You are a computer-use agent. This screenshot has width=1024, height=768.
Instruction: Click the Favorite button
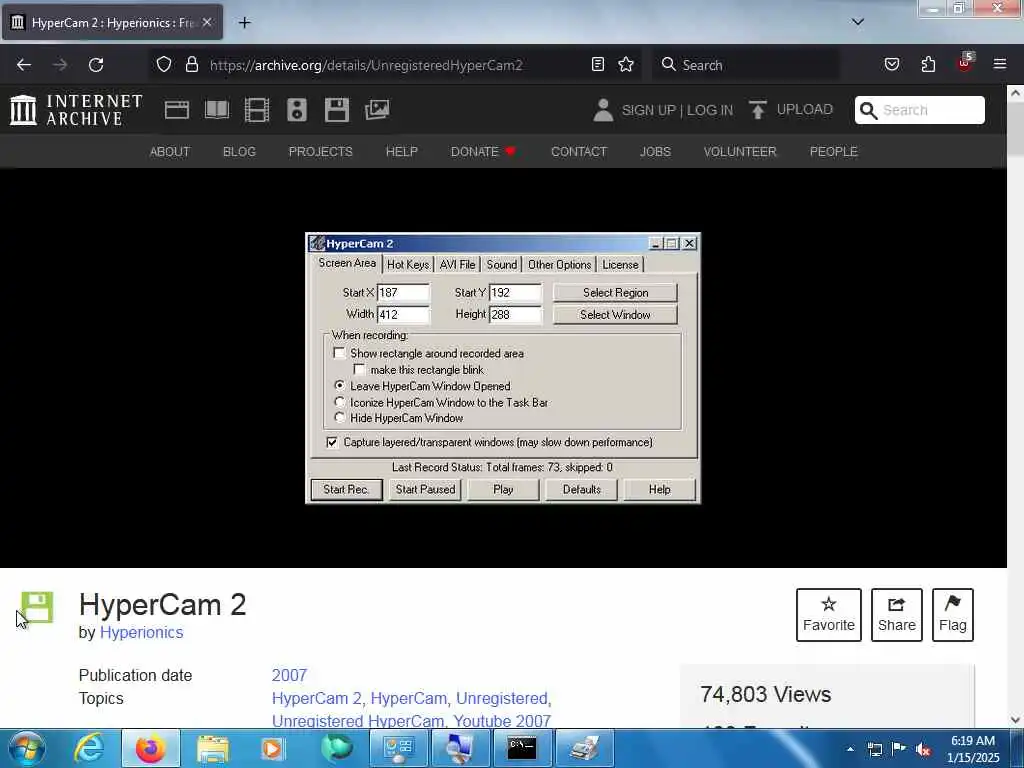[x=829, y=615]
